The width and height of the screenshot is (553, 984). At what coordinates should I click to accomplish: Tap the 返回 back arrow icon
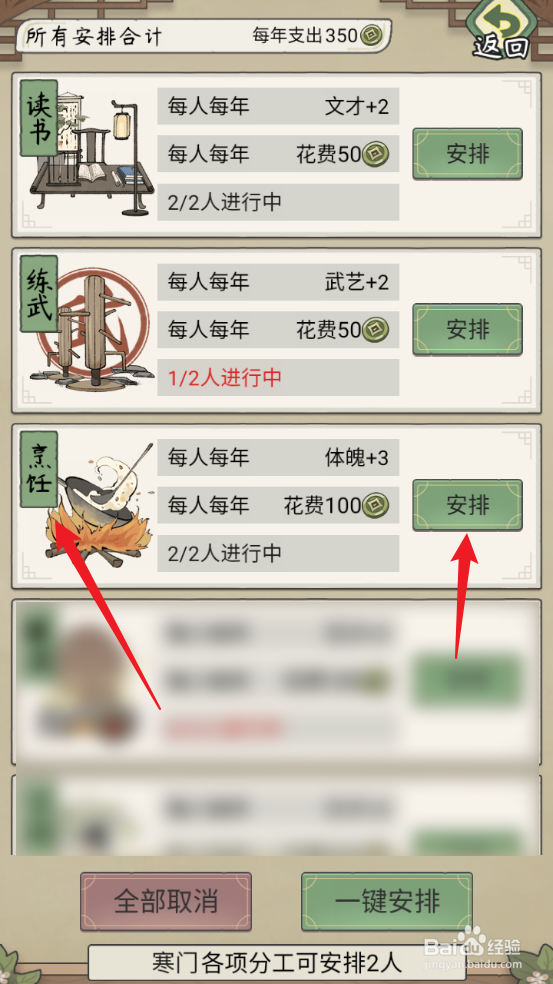[x=500, y=29]
